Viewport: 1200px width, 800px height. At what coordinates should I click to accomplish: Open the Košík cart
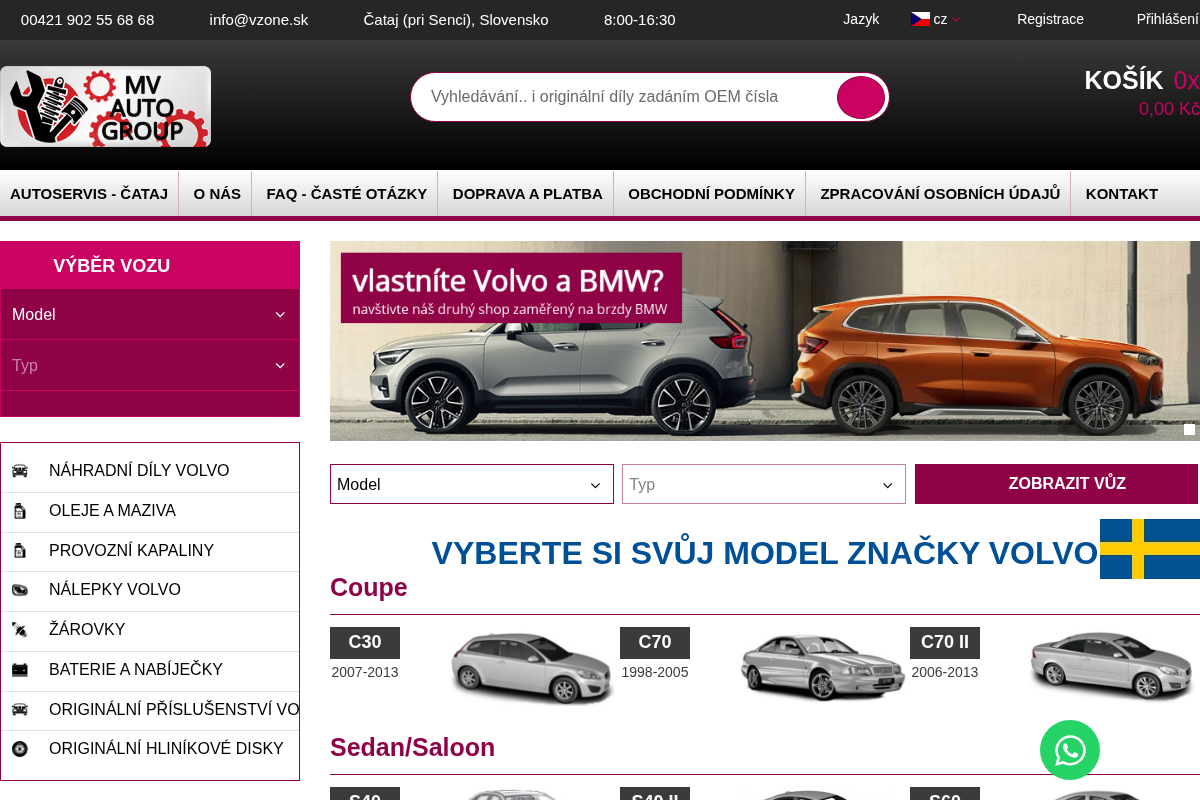[1142, 92]
